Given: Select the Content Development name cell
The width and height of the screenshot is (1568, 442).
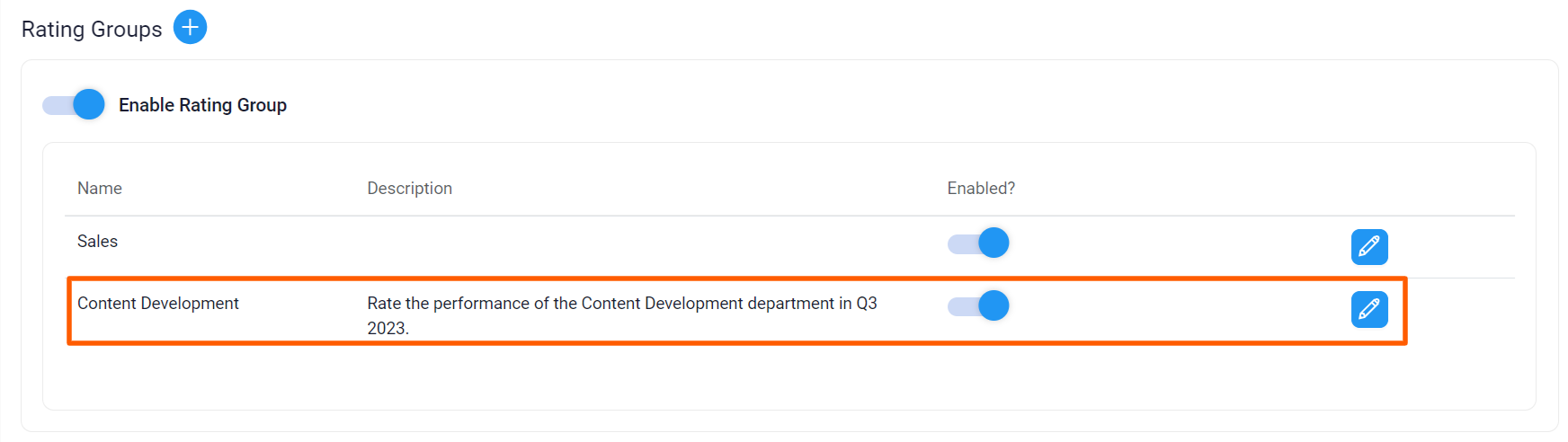Looking at the screenshot, I should click(158, 304).
